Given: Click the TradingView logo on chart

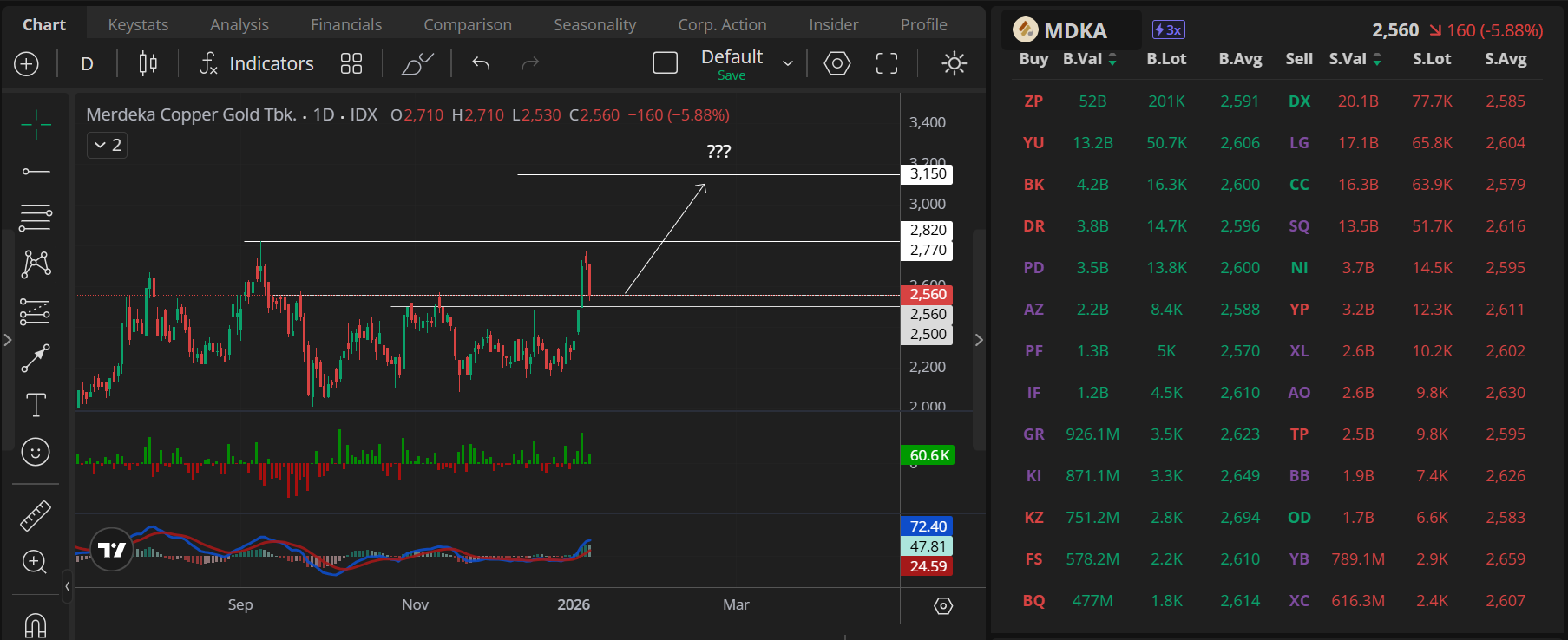Looking at the screenshot, I should pyautogui.click(x=112, y=549).
